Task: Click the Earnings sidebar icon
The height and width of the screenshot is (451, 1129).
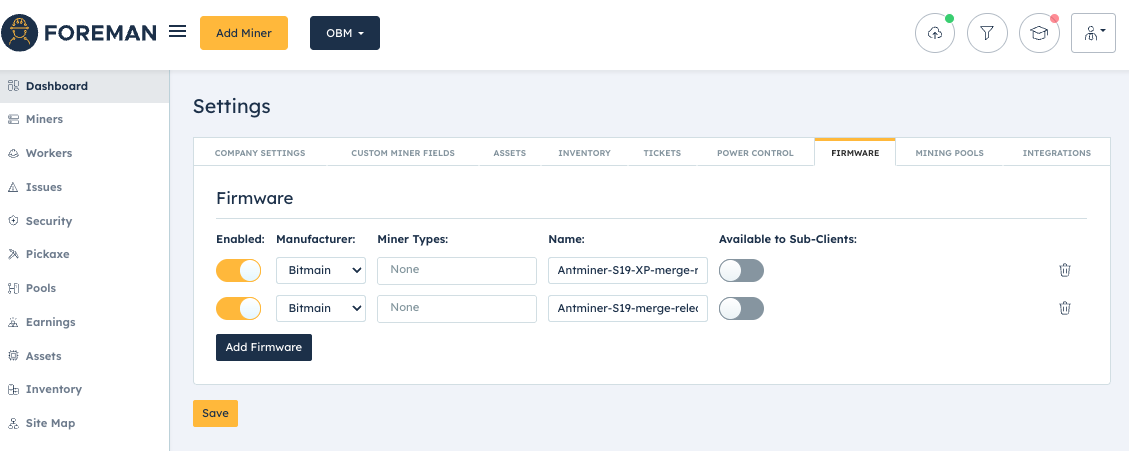Action: click(x=13, y=322)
